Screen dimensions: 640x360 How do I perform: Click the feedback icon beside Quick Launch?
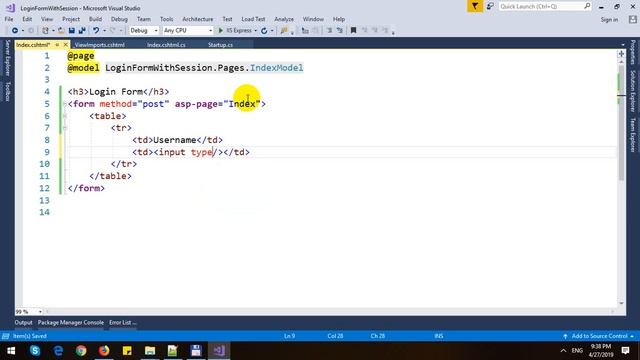[x=490, y=6]
